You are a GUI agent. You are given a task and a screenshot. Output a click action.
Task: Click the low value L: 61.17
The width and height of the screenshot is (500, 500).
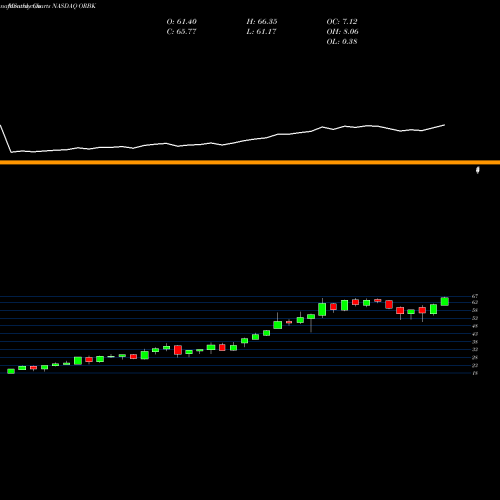[x=261, y=32]
